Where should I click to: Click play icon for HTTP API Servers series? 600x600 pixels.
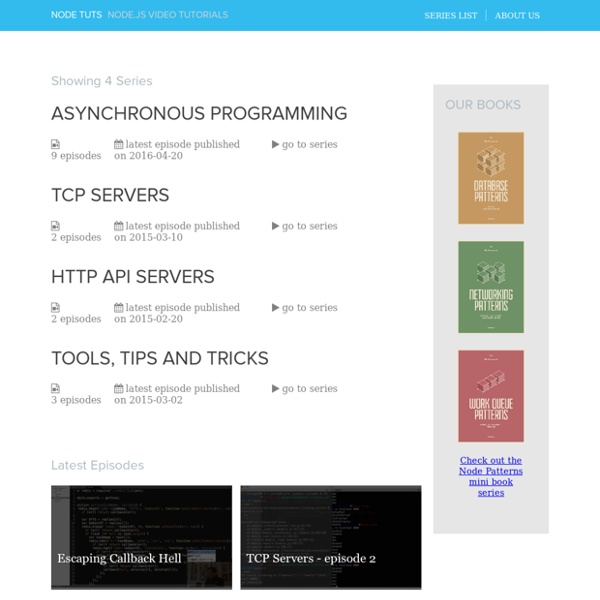(x=275, y=308)
